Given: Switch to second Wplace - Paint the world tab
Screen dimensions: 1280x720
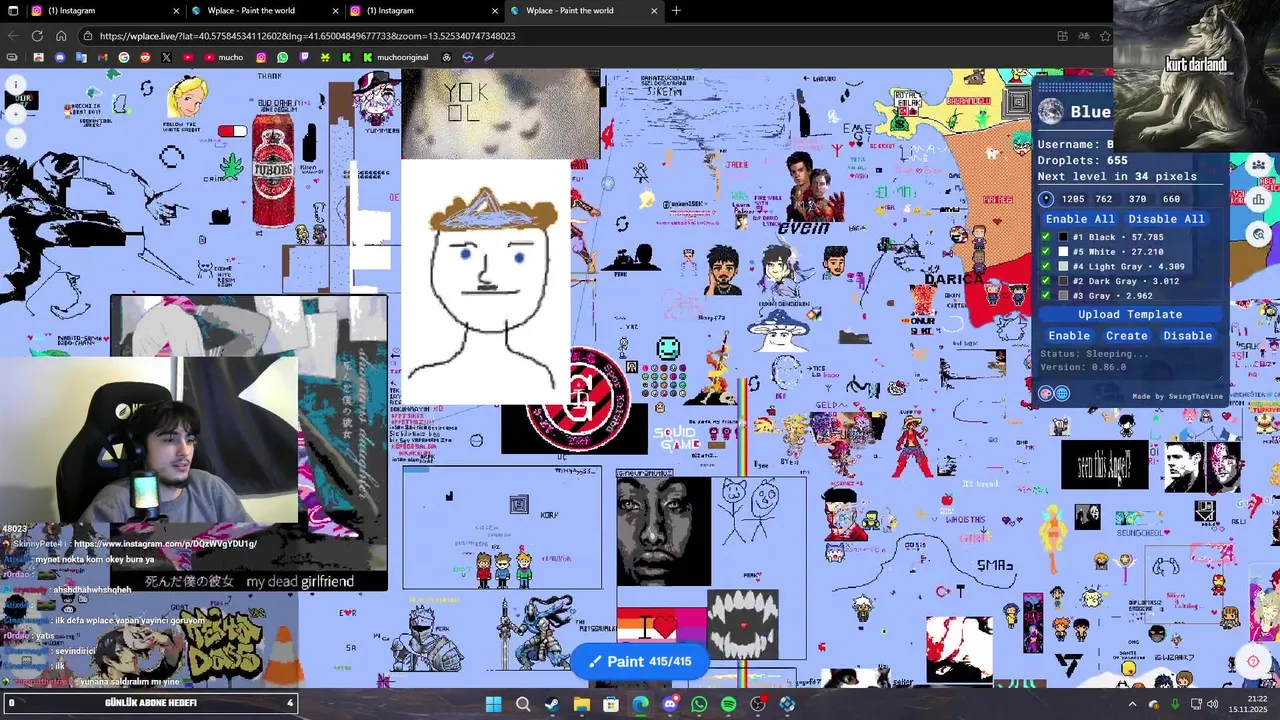Looking at the screenshot, I should 265,11.
